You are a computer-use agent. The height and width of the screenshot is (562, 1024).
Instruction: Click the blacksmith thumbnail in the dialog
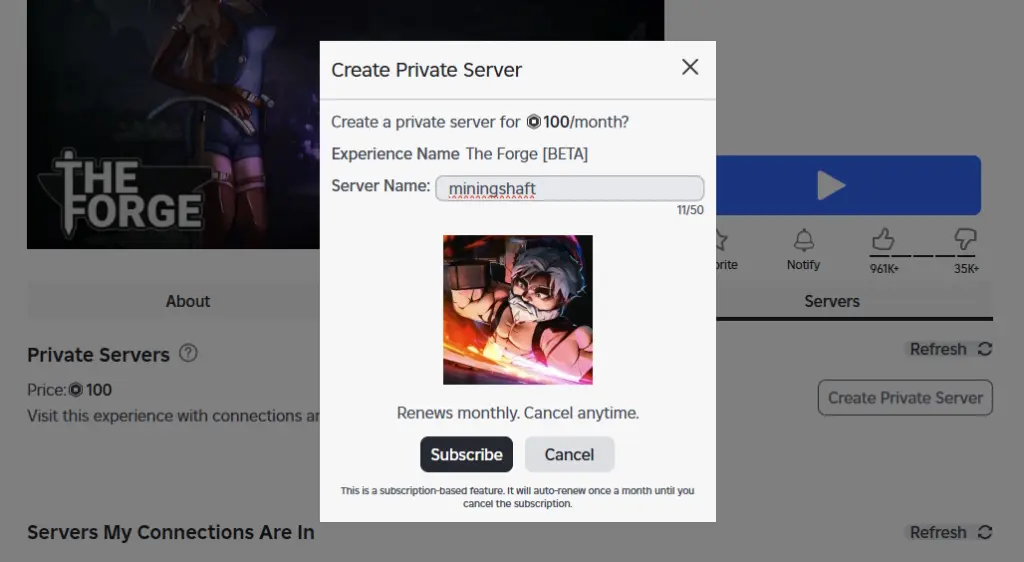point(518,310)
